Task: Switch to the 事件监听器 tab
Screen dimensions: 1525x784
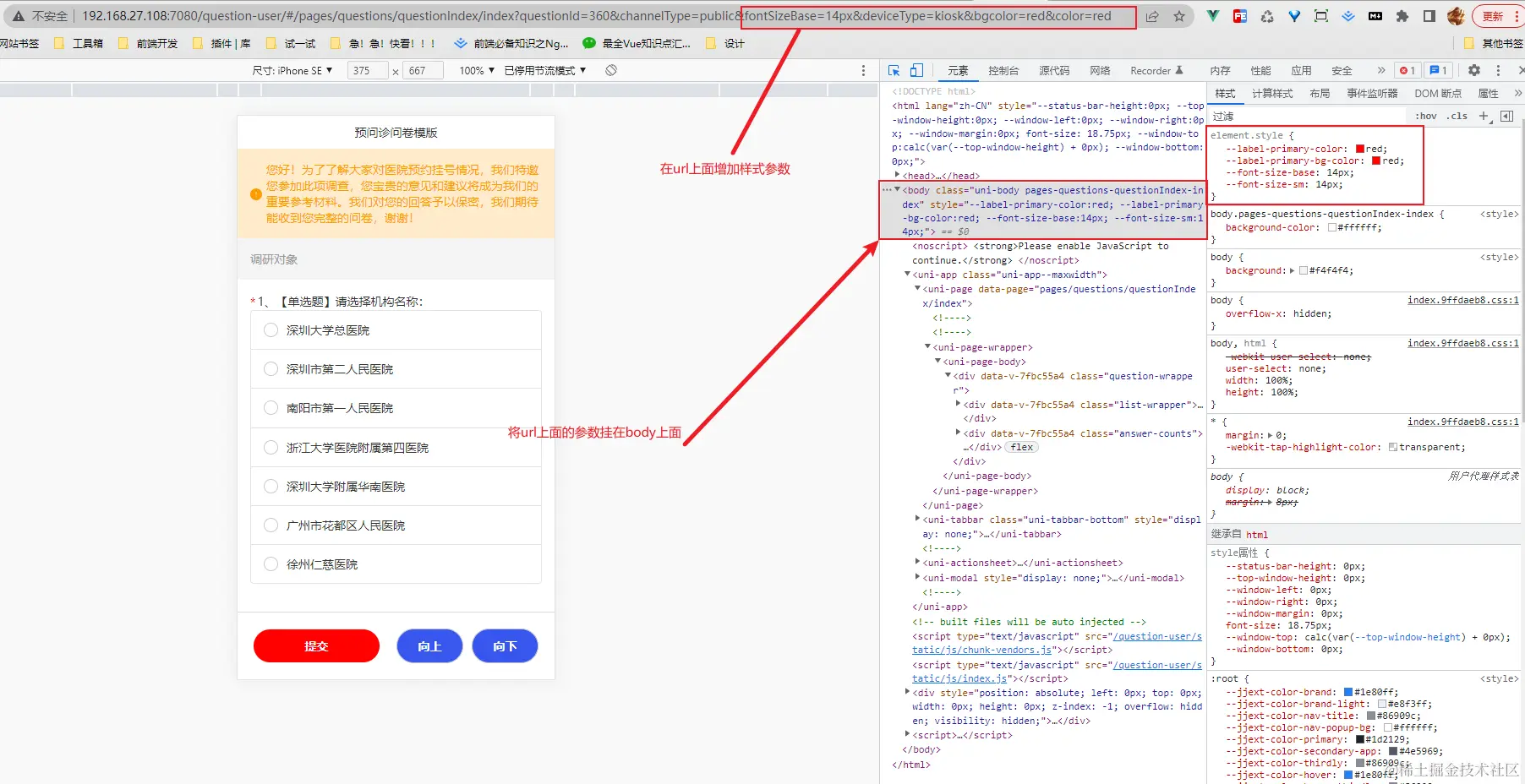Action: pos(1372,93)
